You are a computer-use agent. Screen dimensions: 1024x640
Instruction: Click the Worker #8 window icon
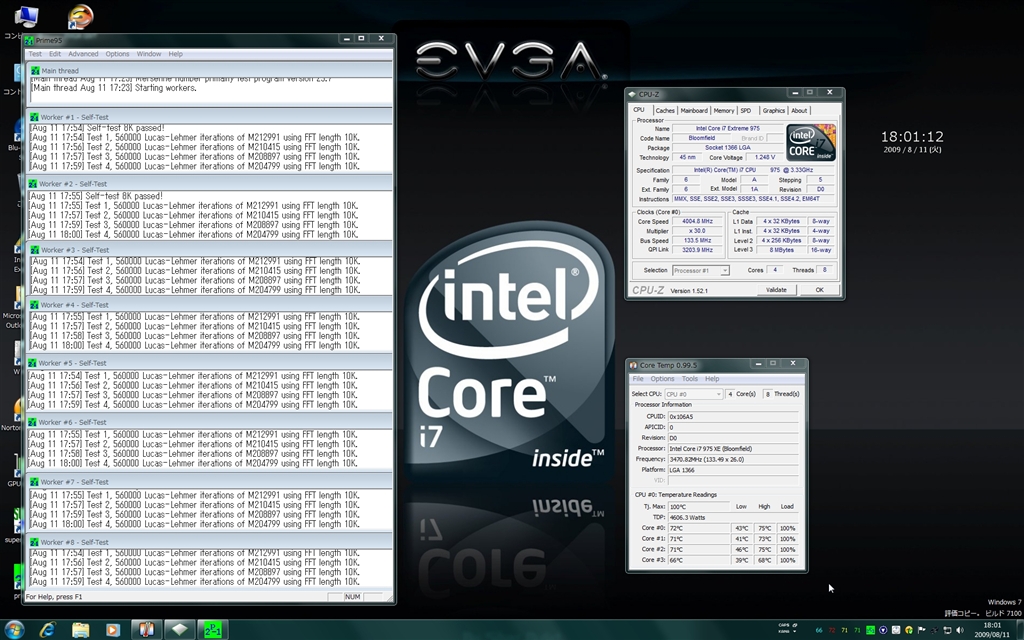point(34,541)
